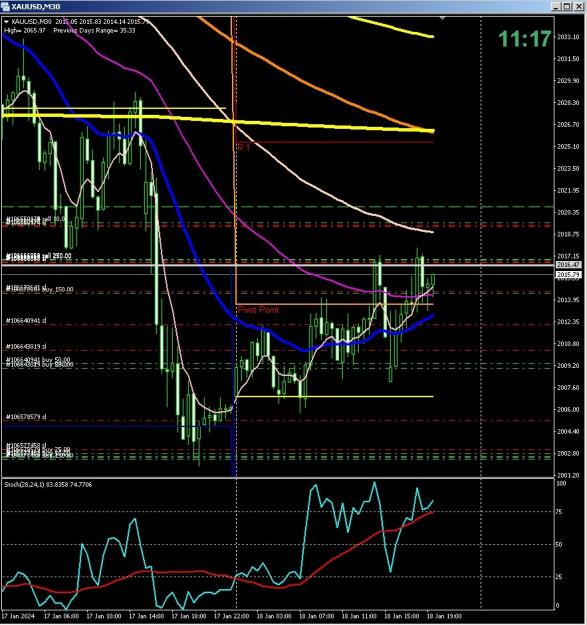
Task: Click the small triangle before XAUUSD,M30 chart header
Action: [6, 22]
